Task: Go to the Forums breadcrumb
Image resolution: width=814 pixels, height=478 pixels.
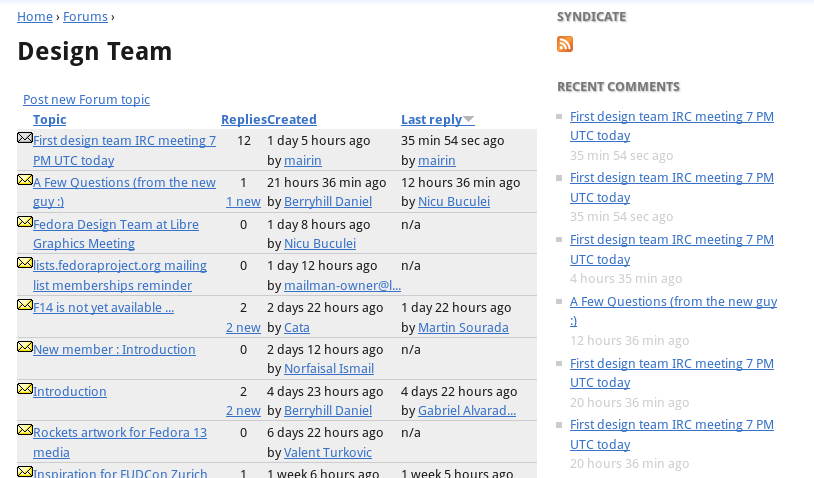Action: click(x=85, y=17)
